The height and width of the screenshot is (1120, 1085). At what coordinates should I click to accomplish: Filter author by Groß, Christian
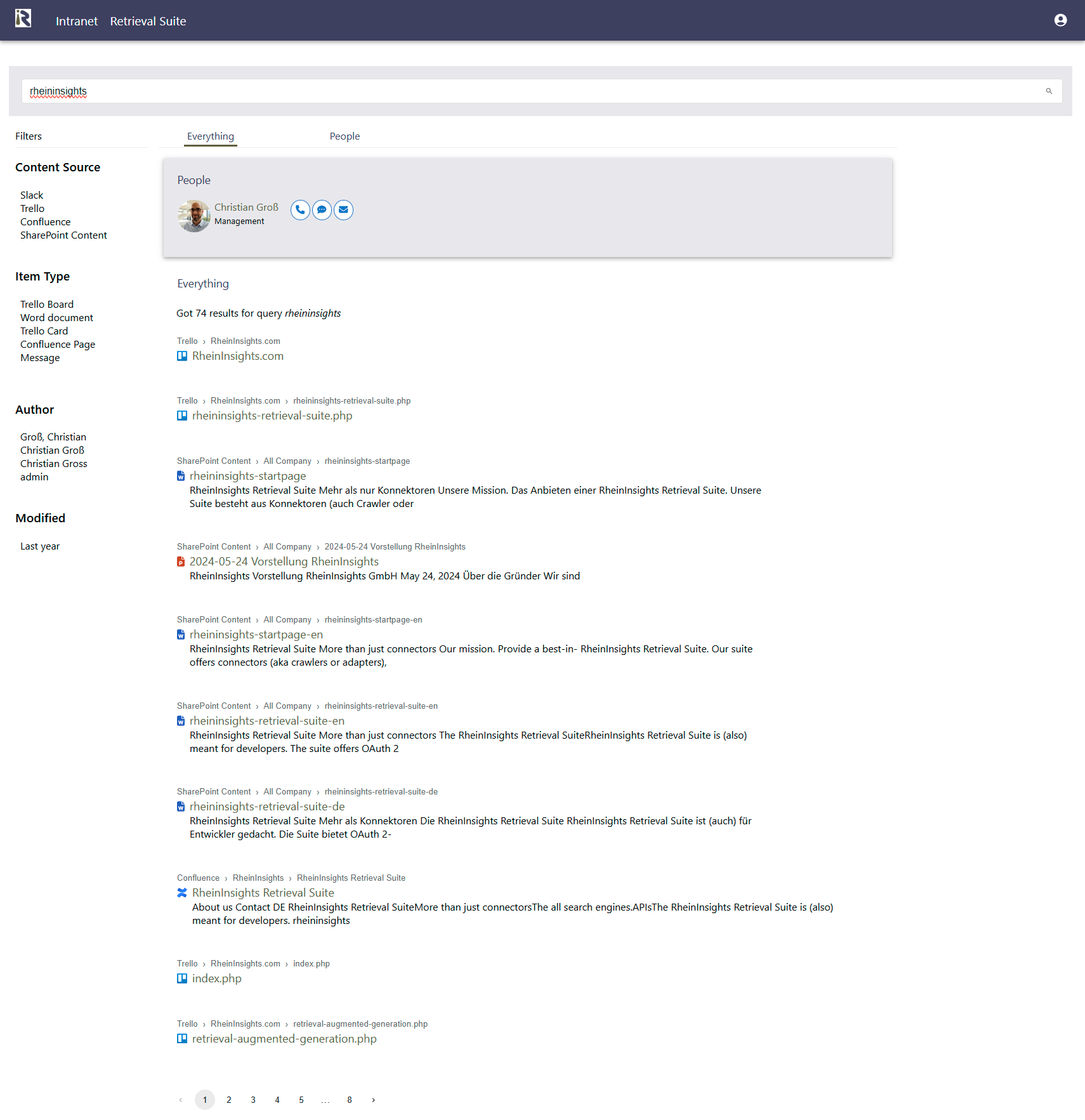pos(53,437)
